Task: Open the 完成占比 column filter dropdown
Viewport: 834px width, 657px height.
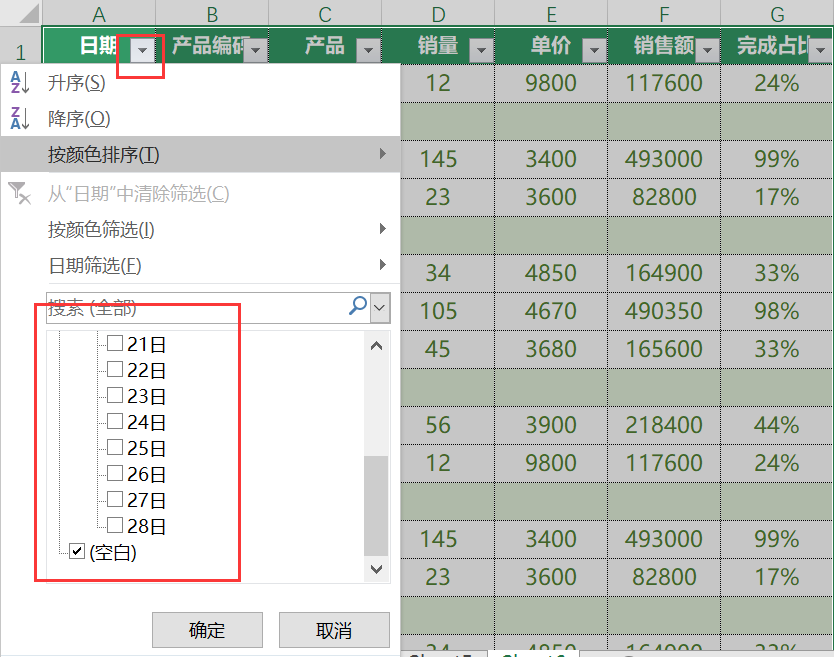Action: coord(820,51)
